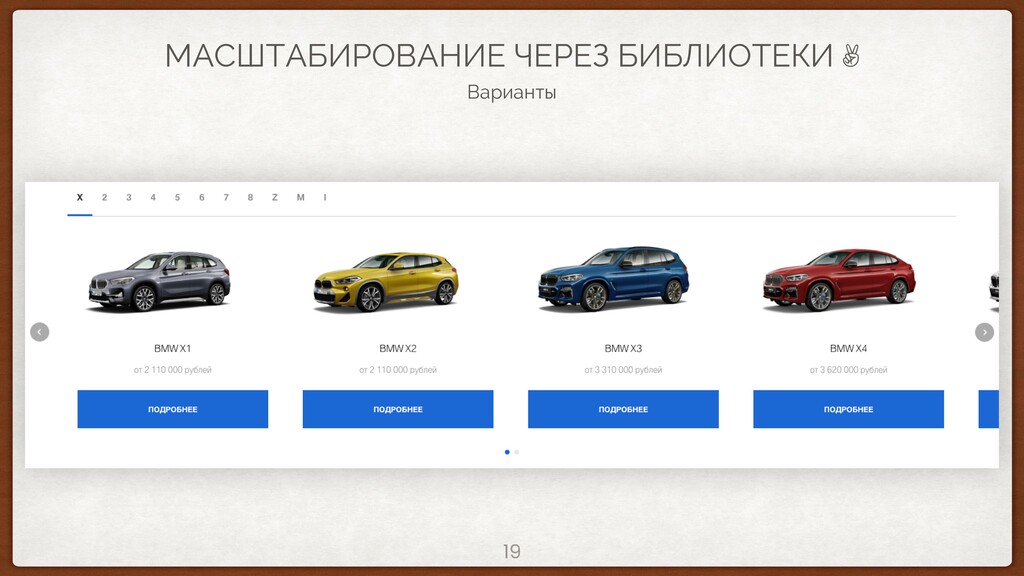
Task: Switch to the 8 series tab
Action: click(250, 197)
